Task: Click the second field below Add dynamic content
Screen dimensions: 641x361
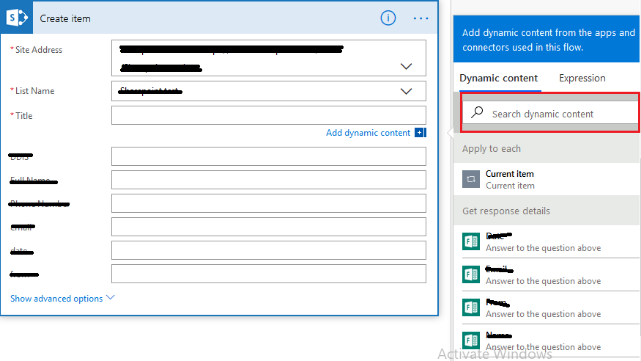Action: [x=269, y=180]
